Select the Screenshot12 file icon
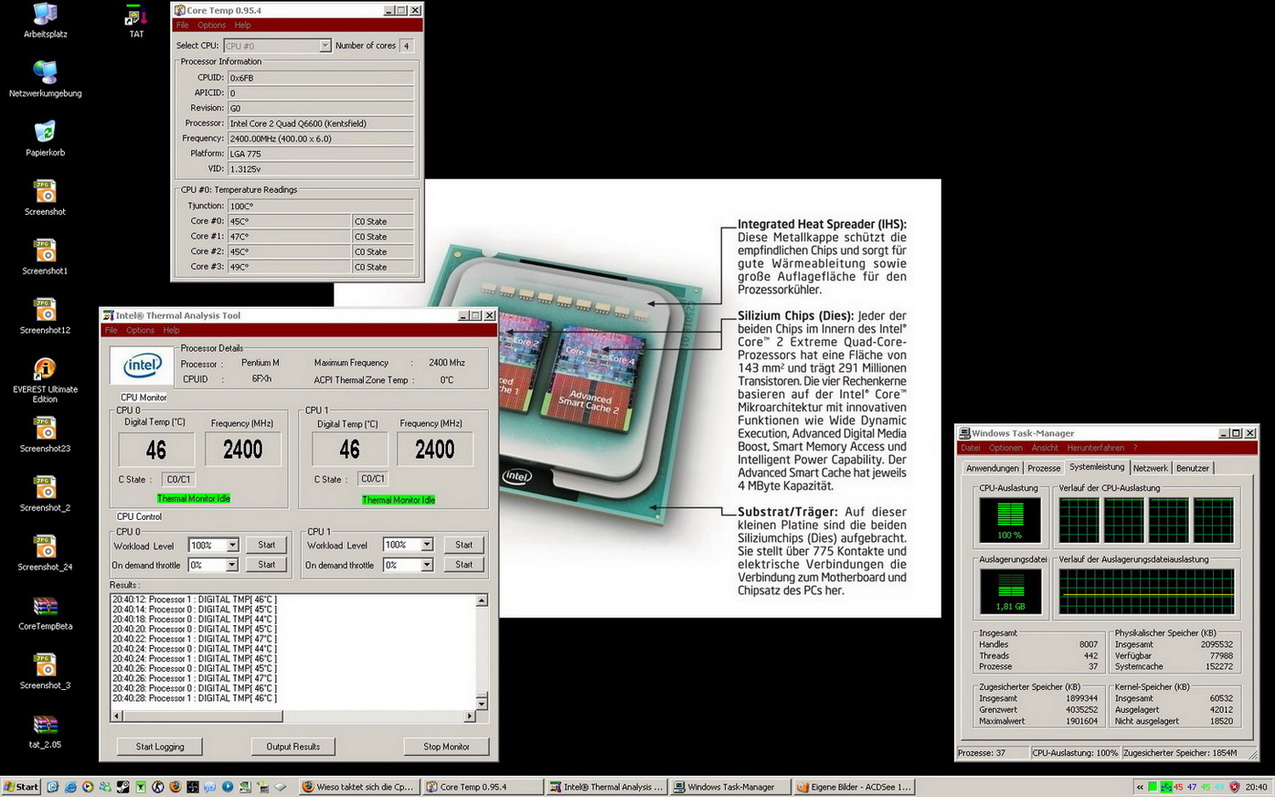The image size is (1275, 797). point(45,316)
